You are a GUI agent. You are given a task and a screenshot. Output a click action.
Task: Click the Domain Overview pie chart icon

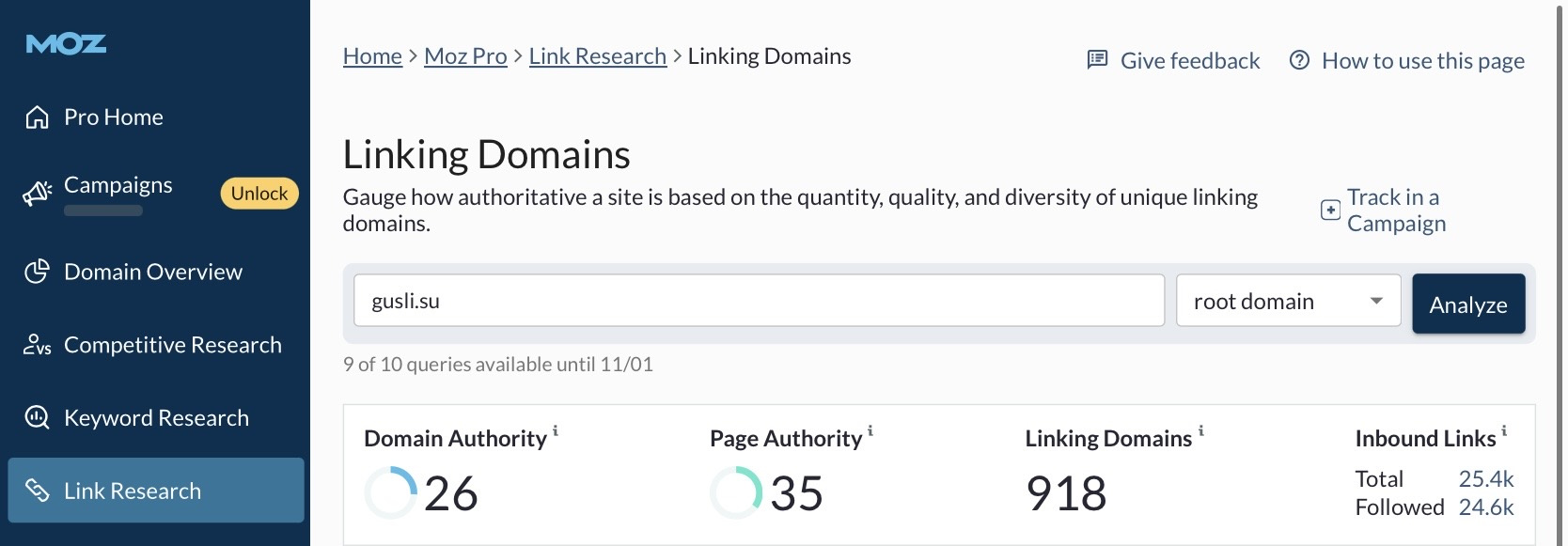(37, 272)
